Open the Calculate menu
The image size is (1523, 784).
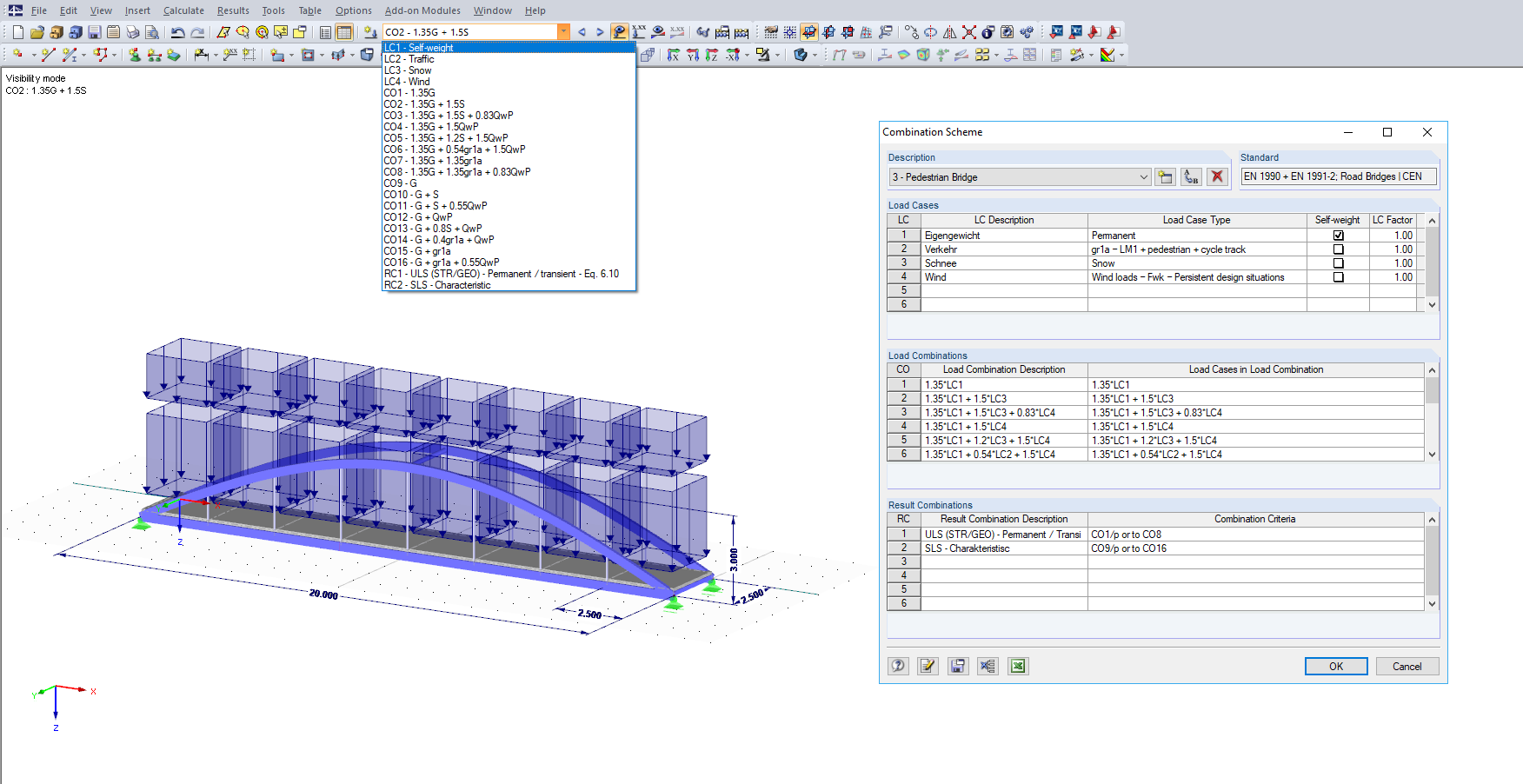[x=183, y=10]
